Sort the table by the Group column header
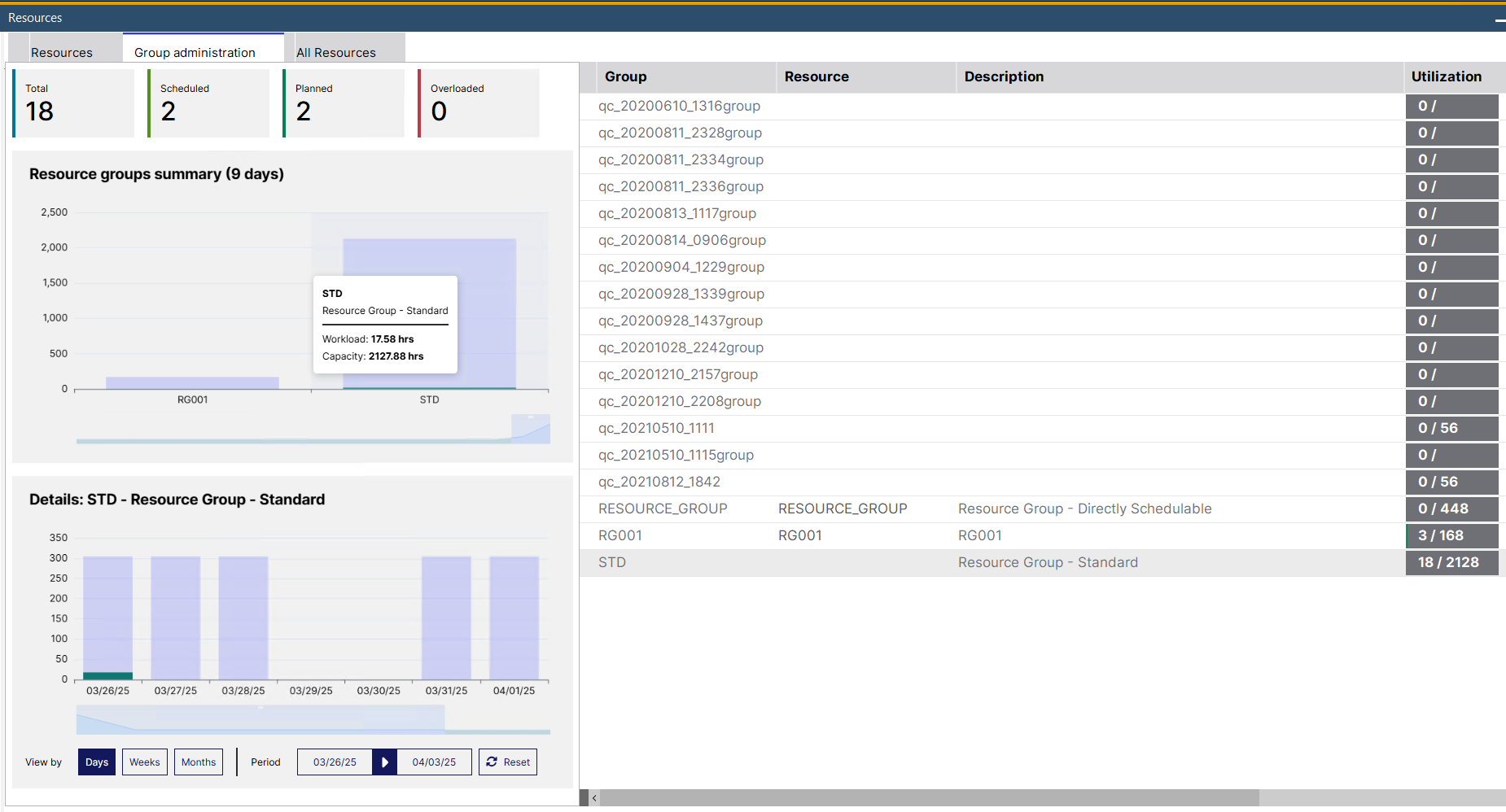 click(x=625, y=76)
